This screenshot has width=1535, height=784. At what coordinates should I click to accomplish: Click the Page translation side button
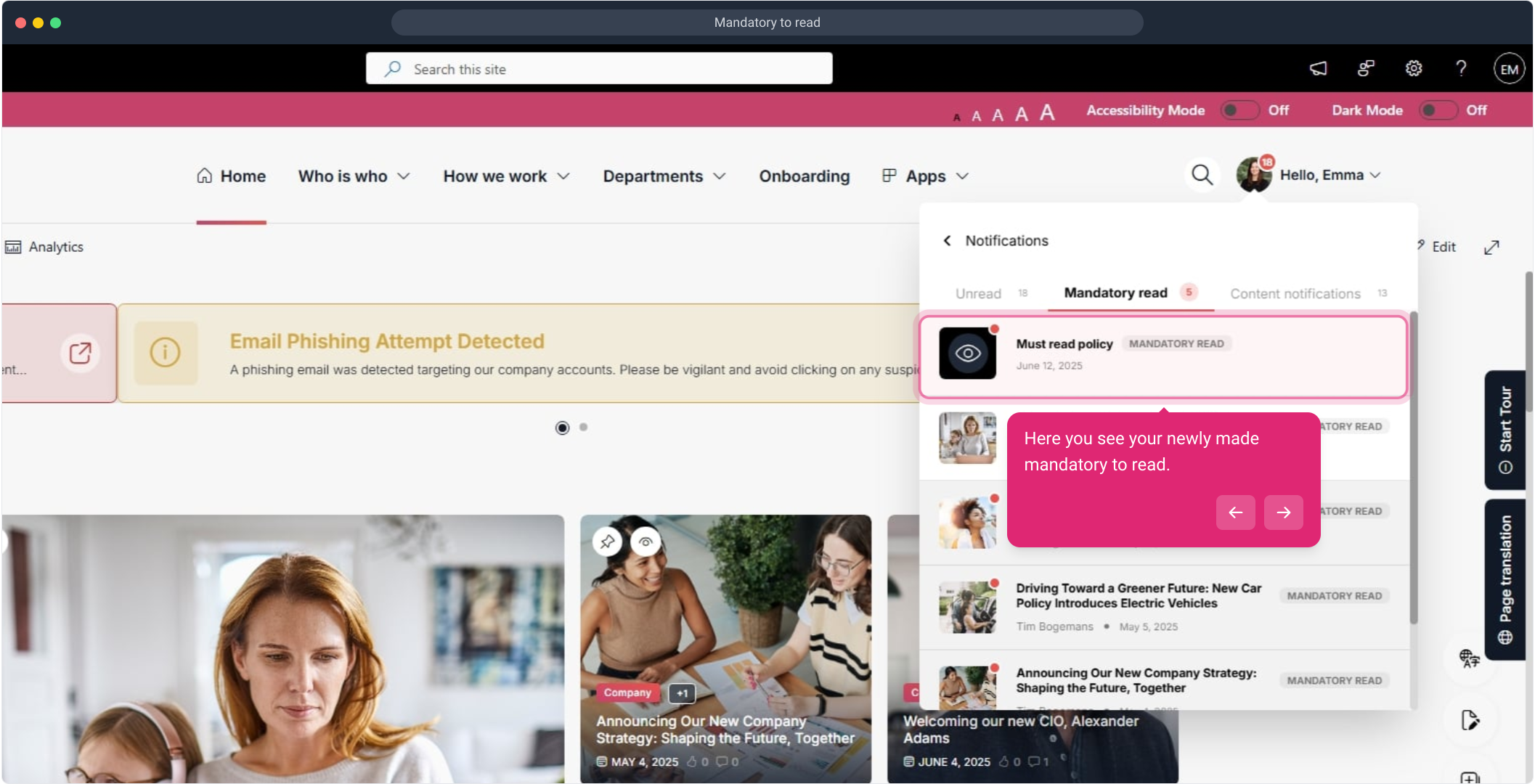pyautogui.click(x=1505, y=579)
